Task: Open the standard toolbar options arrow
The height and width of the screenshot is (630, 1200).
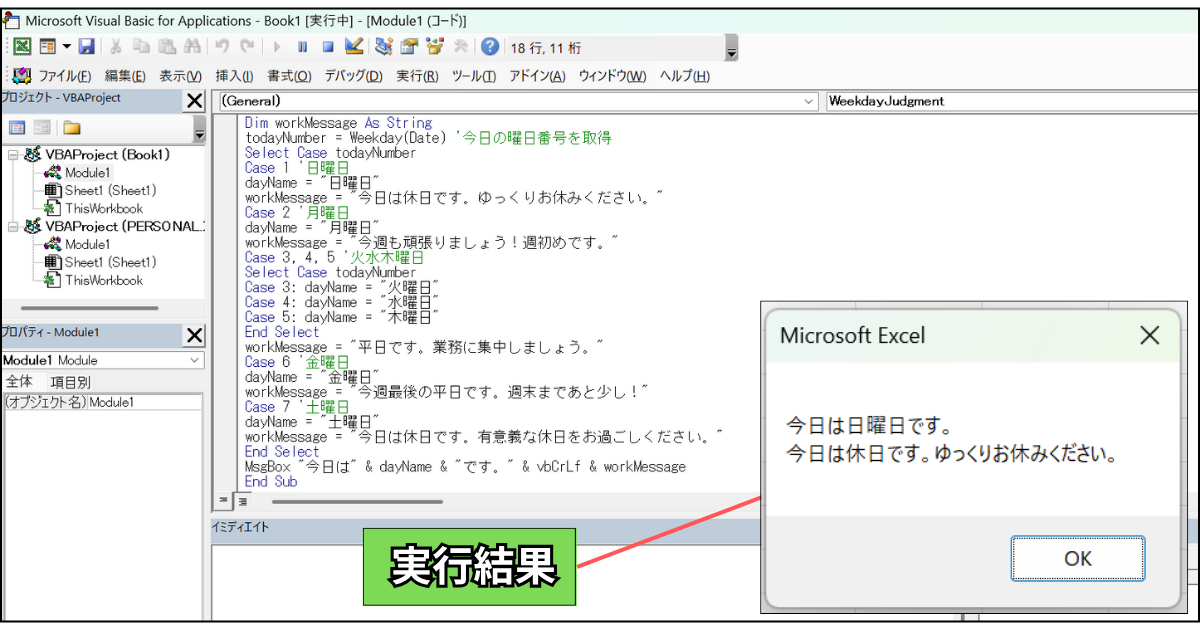Action: click(x=732, y=50)
